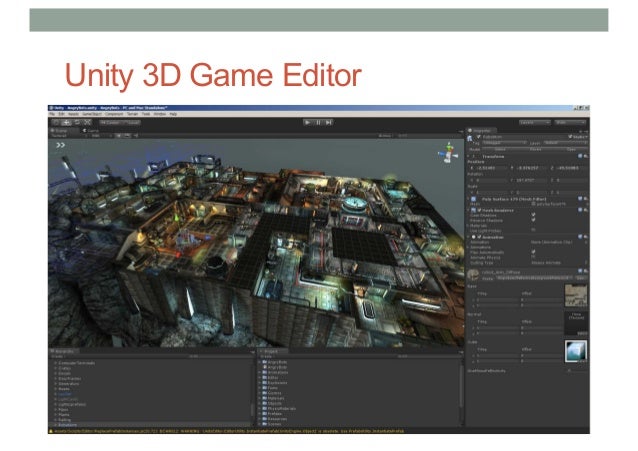Open the material component help icon
Screen dimensions: 638x451
pyautogui.click(x=580, y=271)
